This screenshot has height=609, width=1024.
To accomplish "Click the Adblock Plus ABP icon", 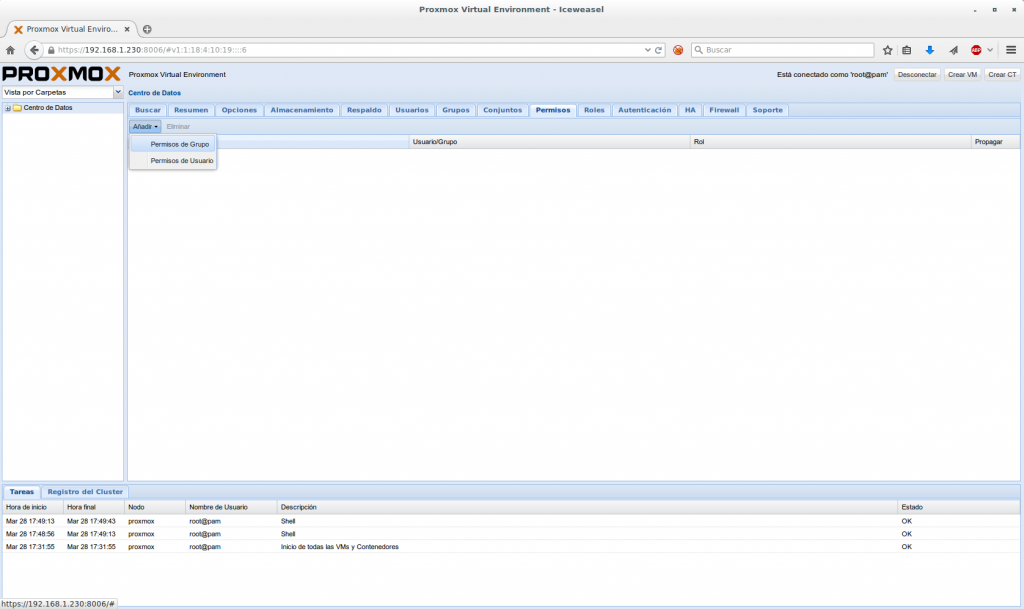I will tap(976, 50).
